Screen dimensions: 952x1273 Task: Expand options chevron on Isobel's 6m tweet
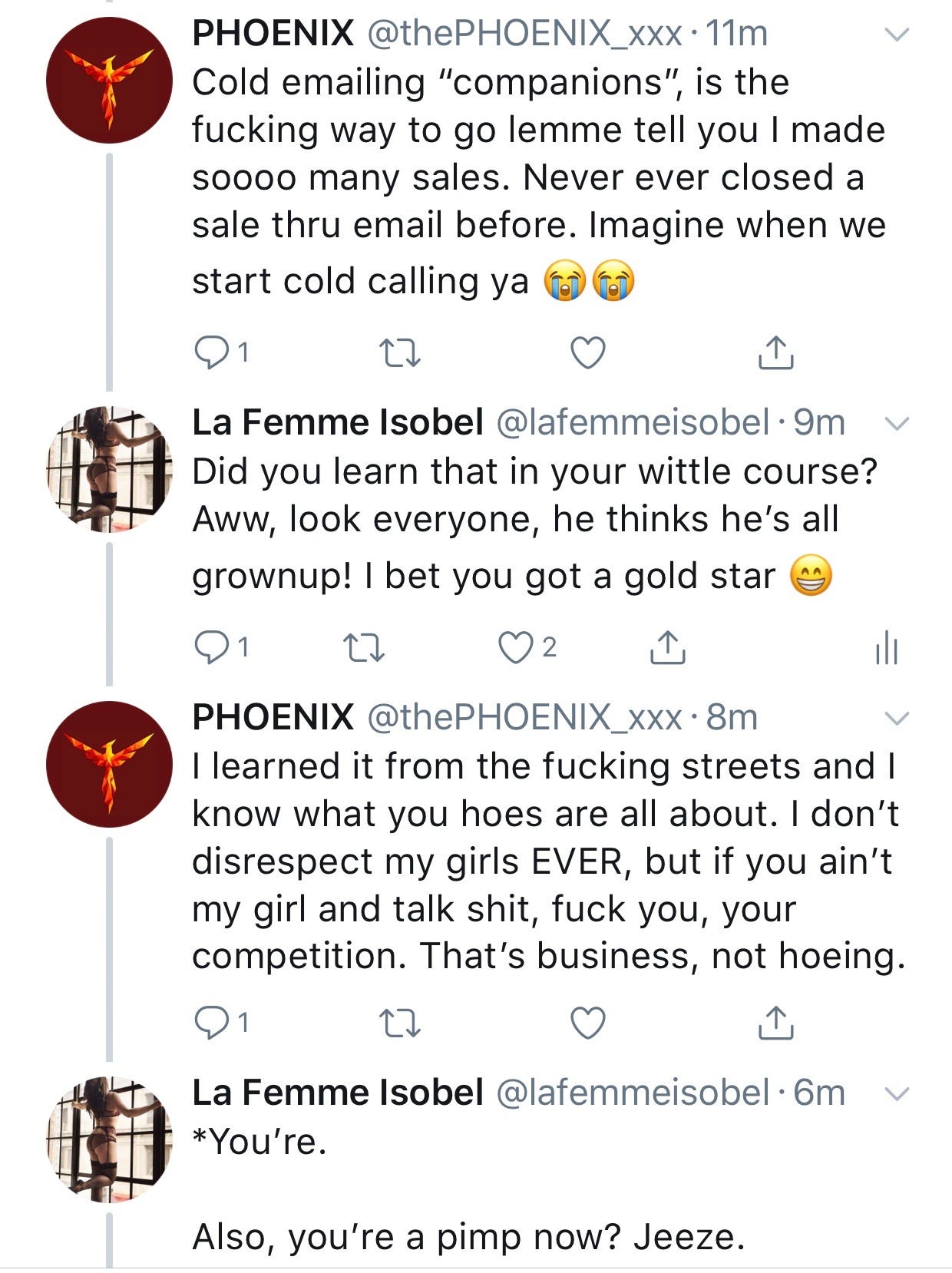(x=897, y=1094)
